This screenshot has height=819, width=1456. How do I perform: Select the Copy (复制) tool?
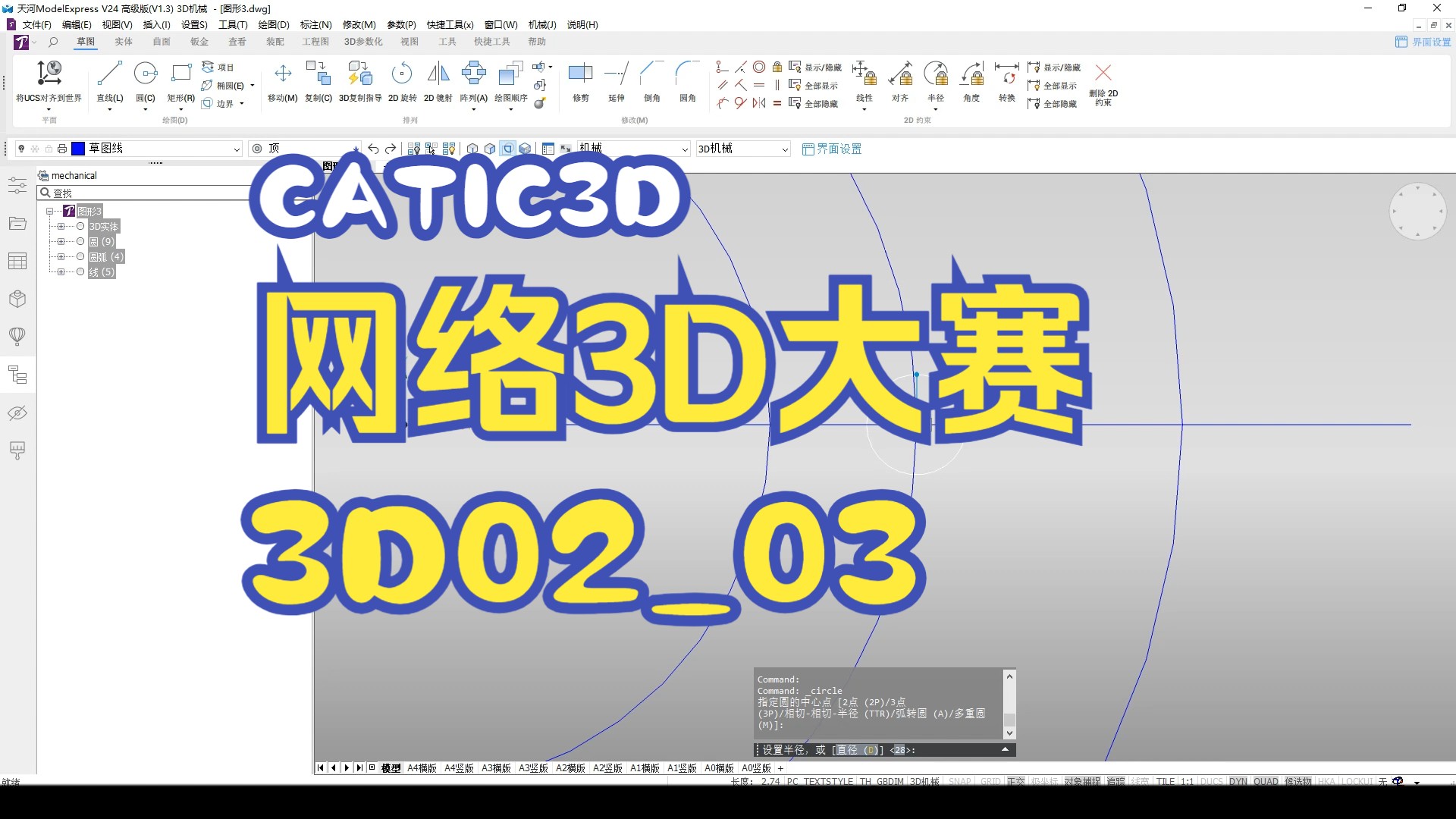(x=318, y=82)
